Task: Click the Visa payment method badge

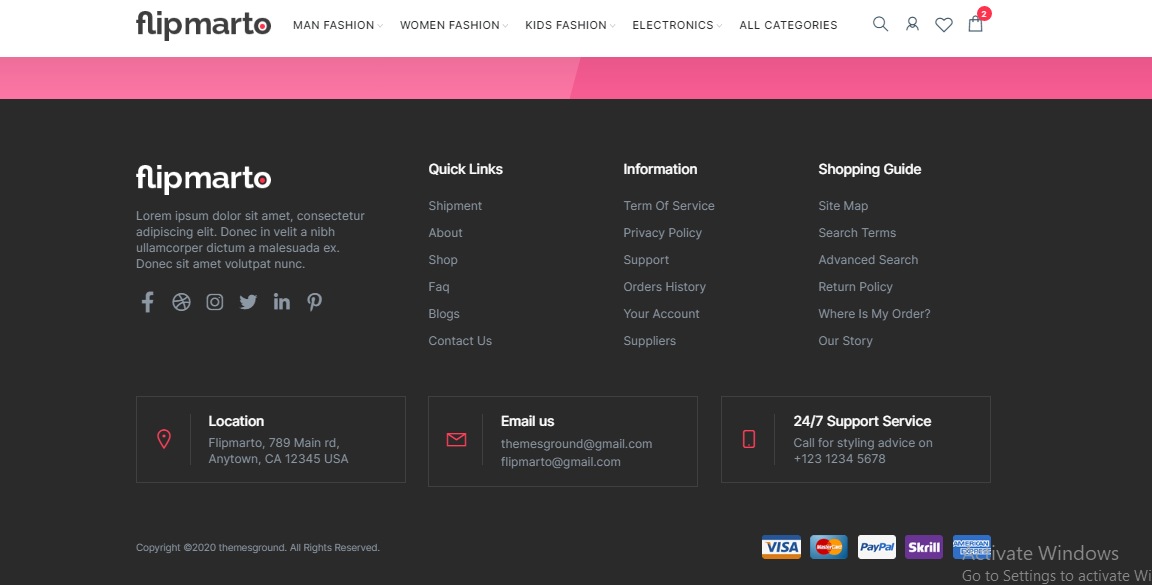Action: (x=781, y=547)
